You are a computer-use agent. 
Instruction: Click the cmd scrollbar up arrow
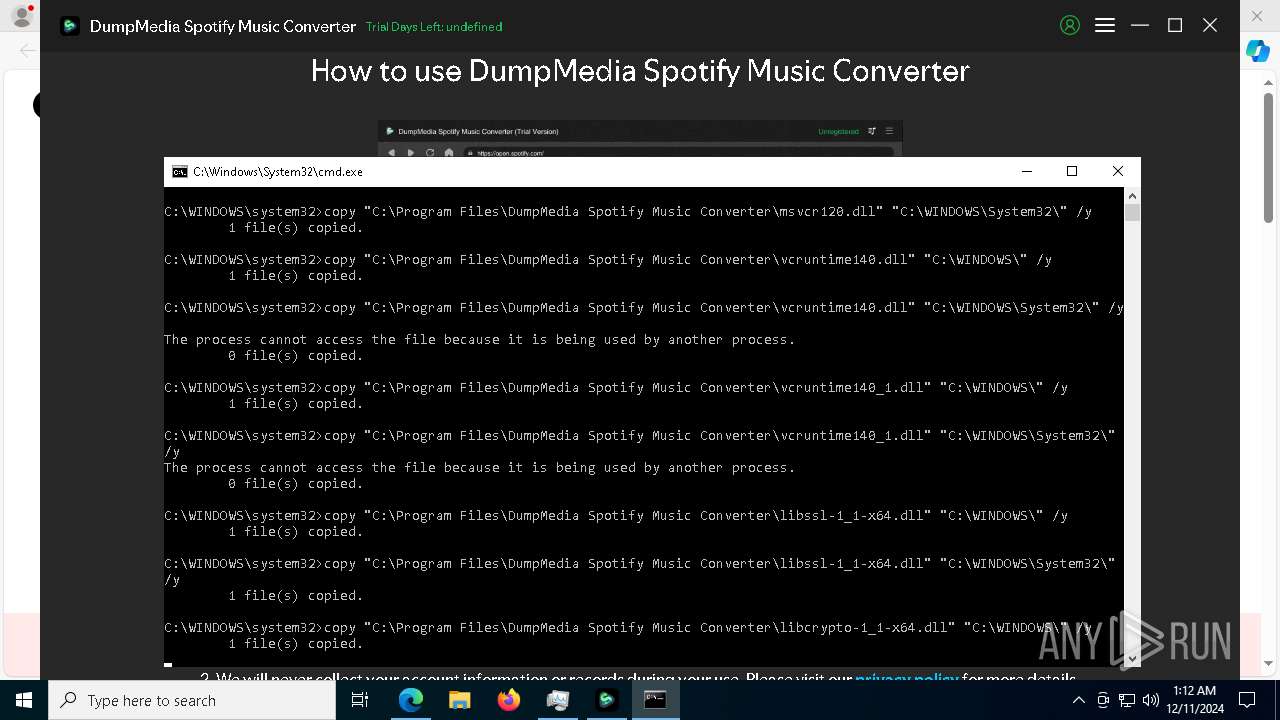tap(1132, 196)
